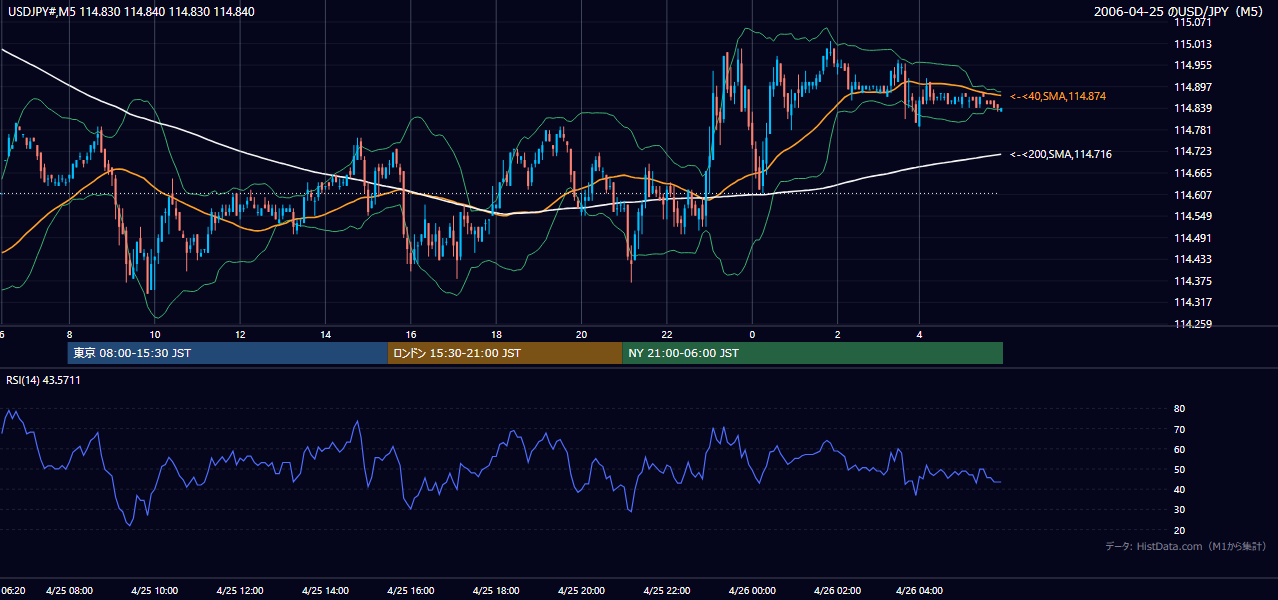Click the 200 SMA label showing 114.716
Screen dimensions: 1278x600
coord(1060,154)
